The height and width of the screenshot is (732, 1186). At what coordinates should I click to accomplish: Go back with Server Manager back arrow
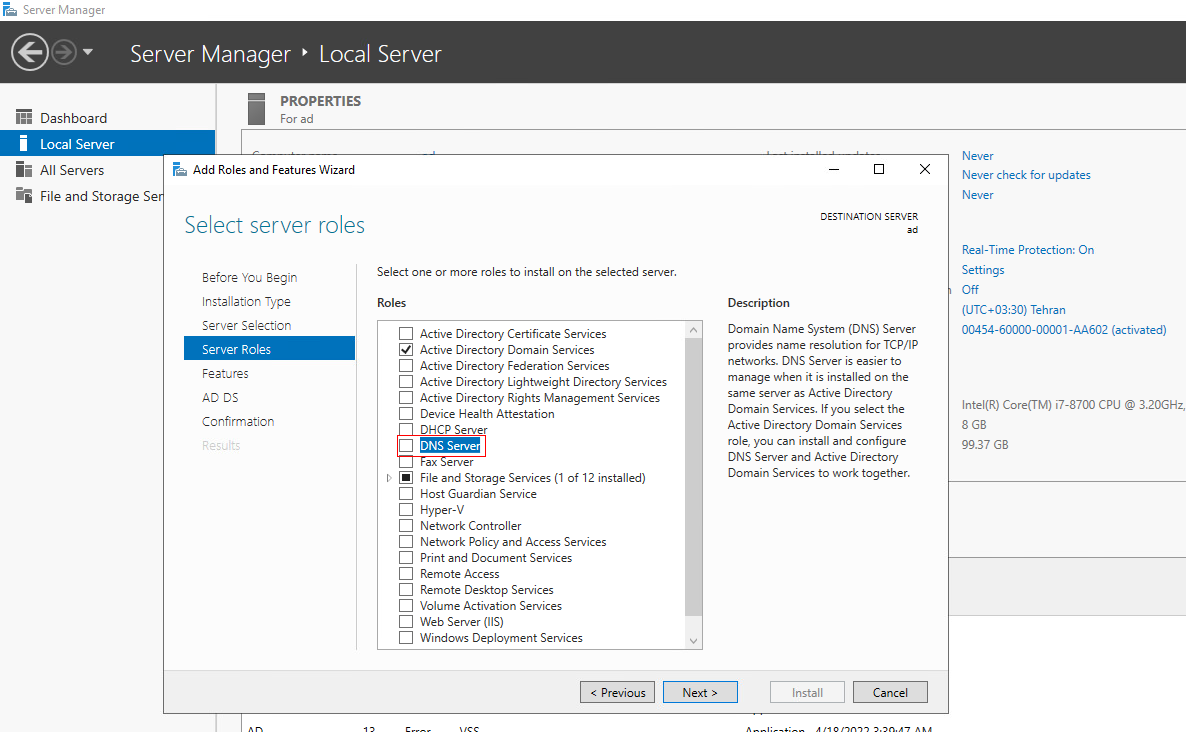click(x=29, y=52)
